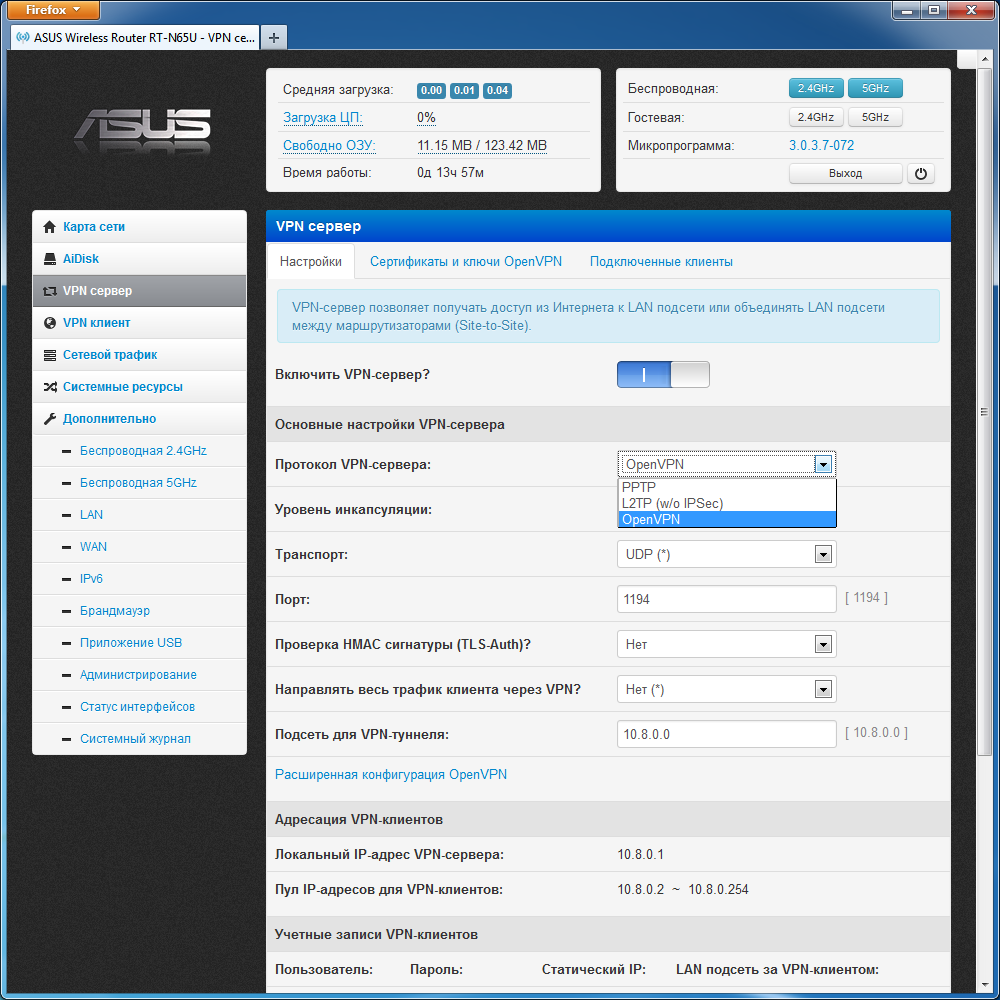Select PPTP in the protocol list
The width and height of the screenshot is (1000, 1000).
[x=726, y=487]
